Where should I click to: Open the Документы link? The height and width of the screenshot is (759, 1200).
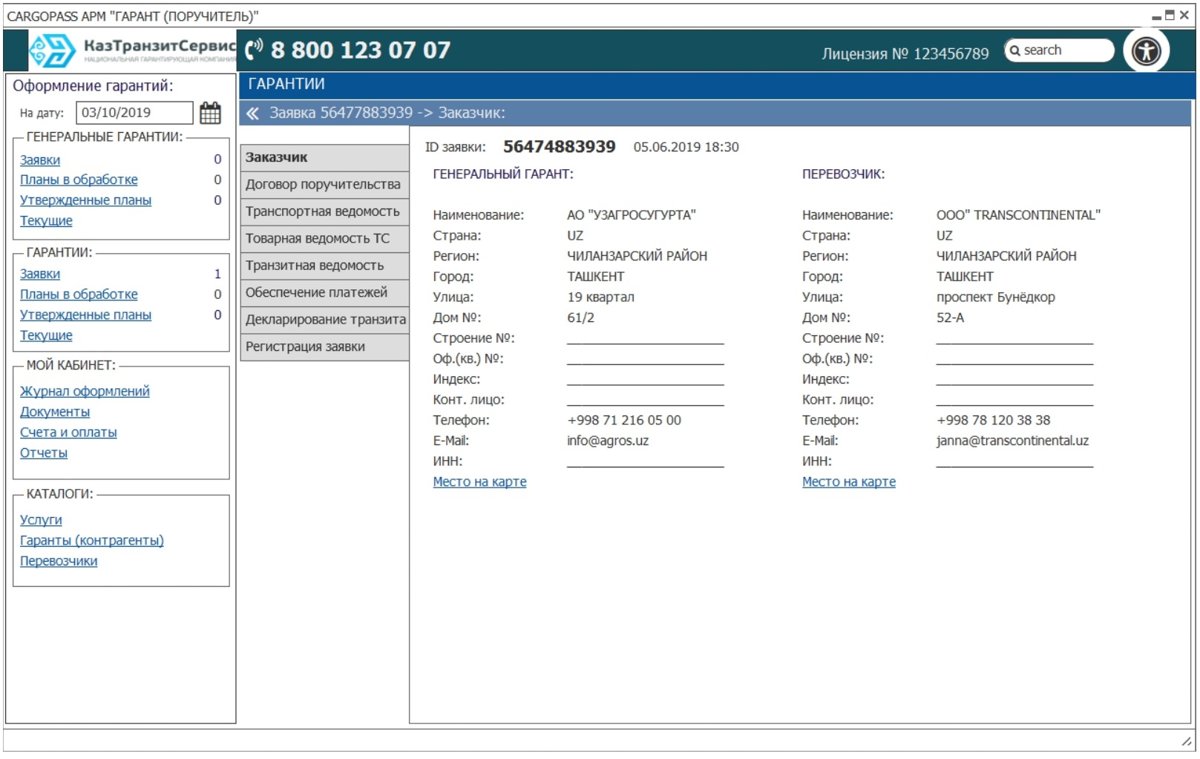[55, 412]
